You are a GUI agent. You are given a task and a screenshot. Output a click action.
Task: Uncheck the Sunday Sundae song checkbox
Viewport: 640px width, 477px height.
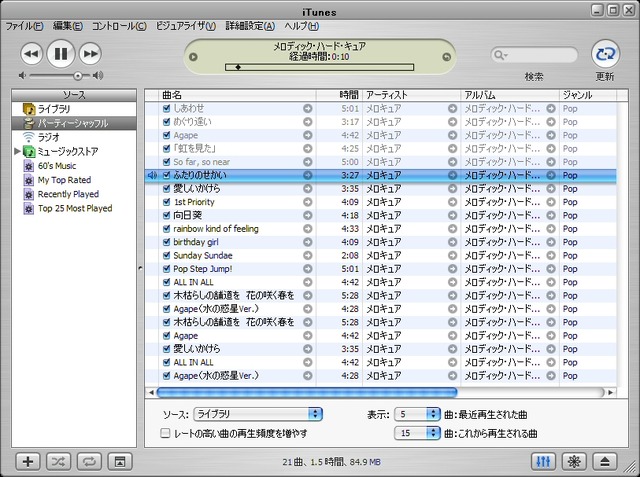(x=167, y=255)
